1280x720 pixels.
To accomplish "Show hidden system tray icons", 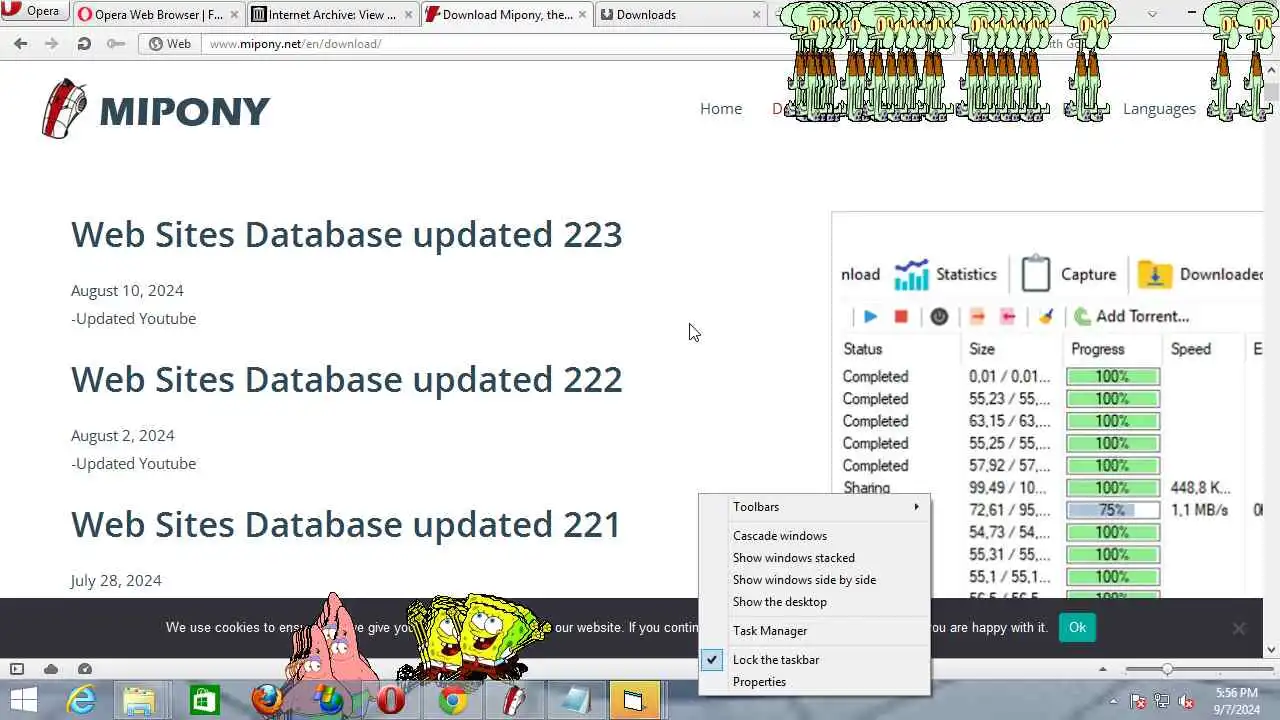I will pos(1114,701).
